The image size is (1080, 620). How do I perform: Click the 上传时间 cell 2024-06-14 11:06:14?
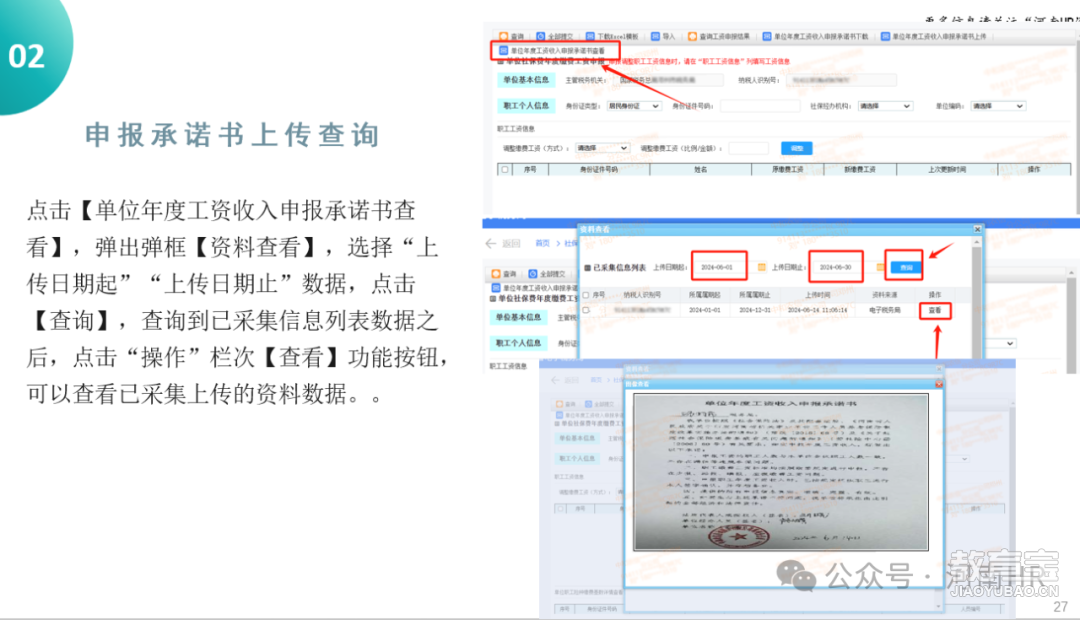point(818,311)
